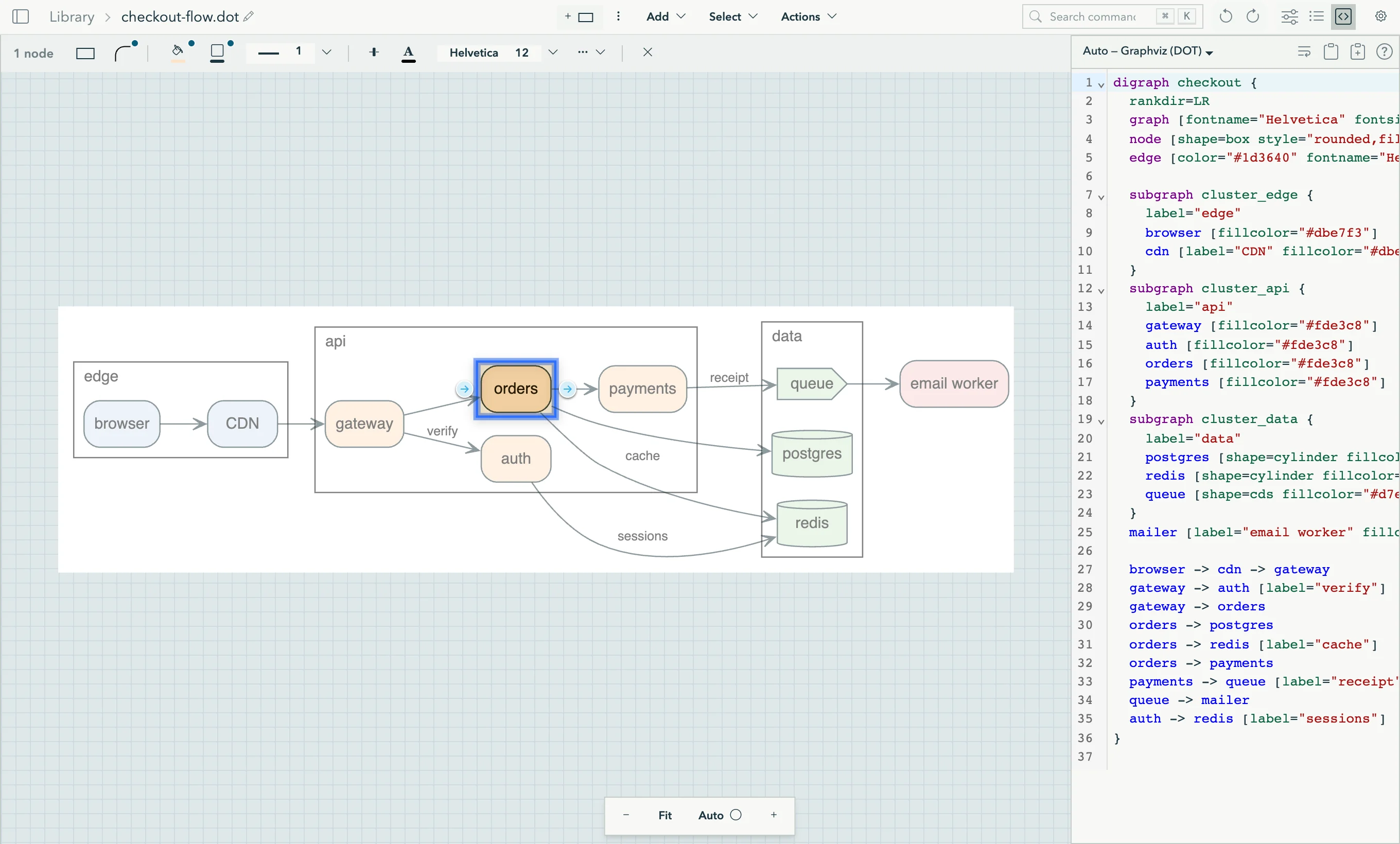Click the bold plus weight icon

coord(374,52)
